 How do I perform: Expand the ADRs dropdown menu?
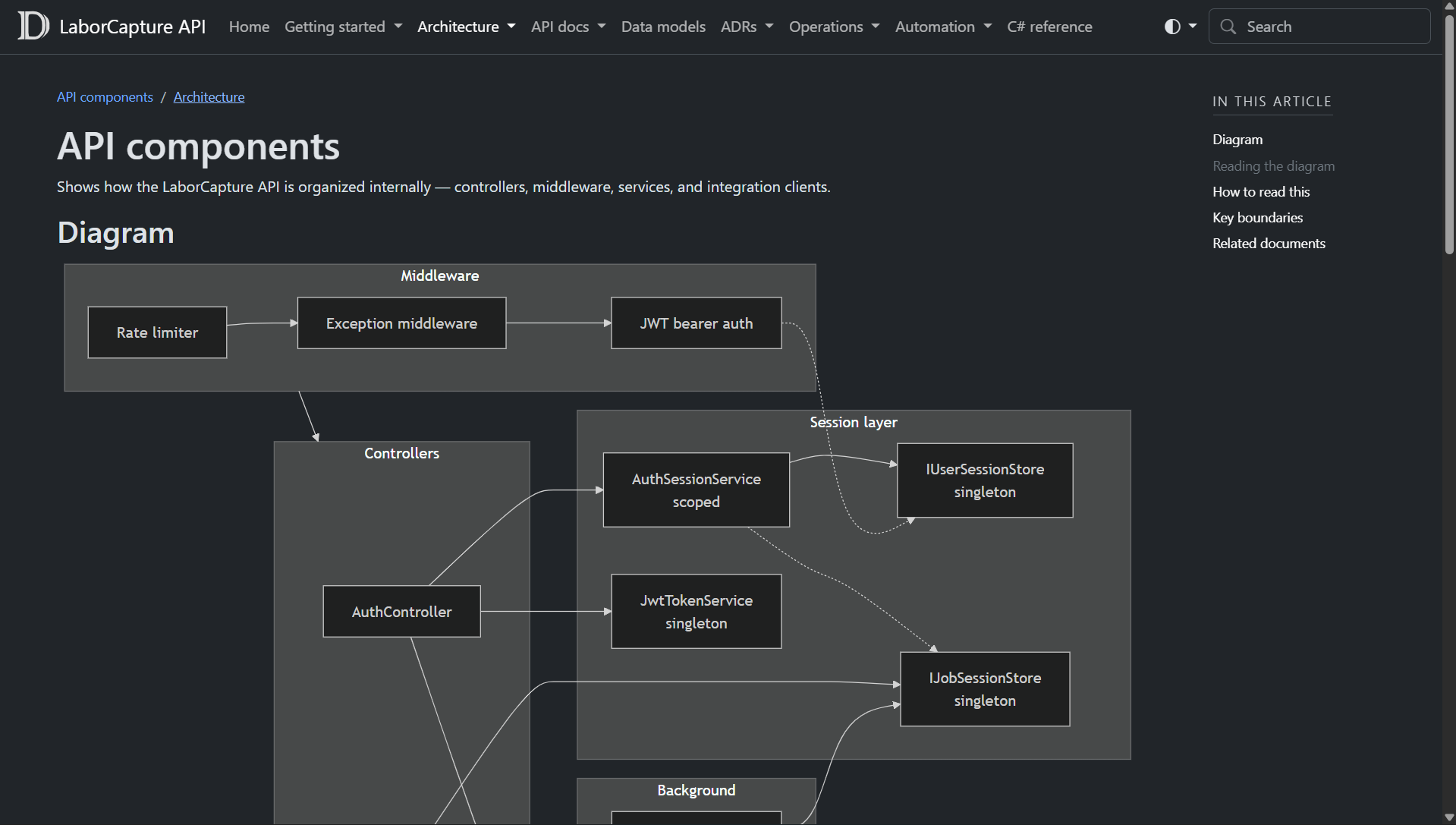click(747, 27)
